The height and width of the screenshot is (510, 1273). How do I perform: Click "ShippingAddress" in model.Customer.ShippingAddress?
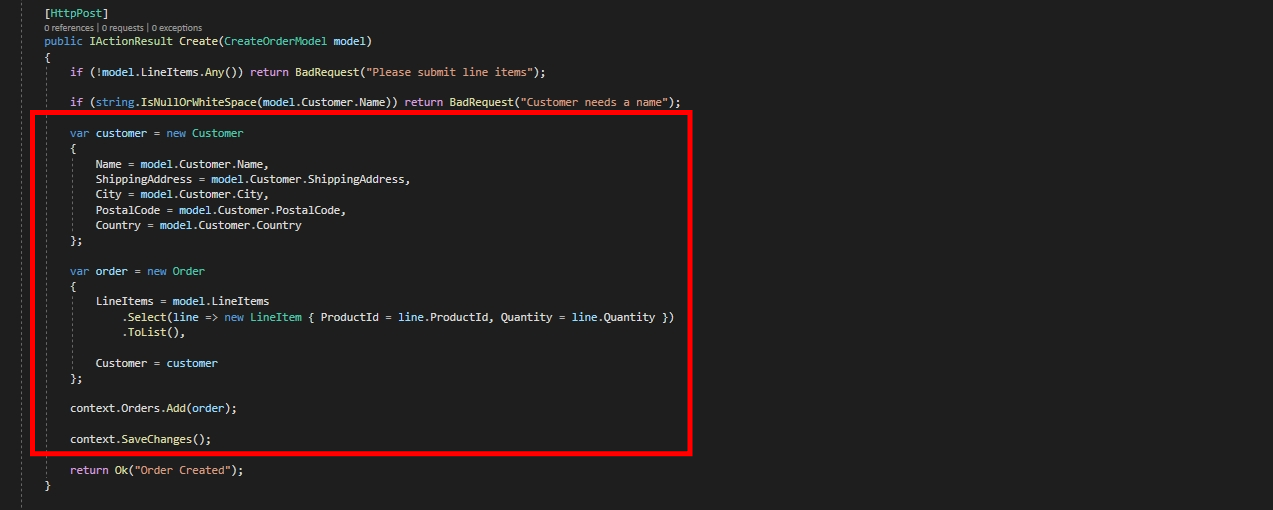click(356, 179)
